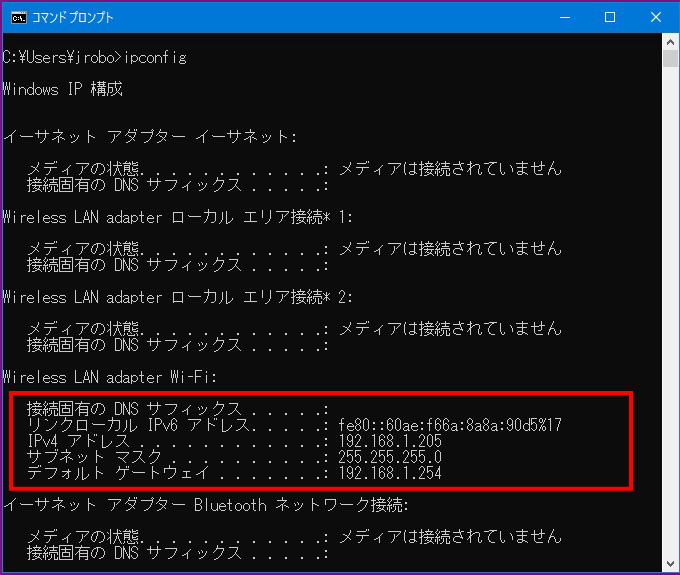Click the コマンド プロンプト title text
The height and width of the screenshot is (575, 680).
click(72, 18)
